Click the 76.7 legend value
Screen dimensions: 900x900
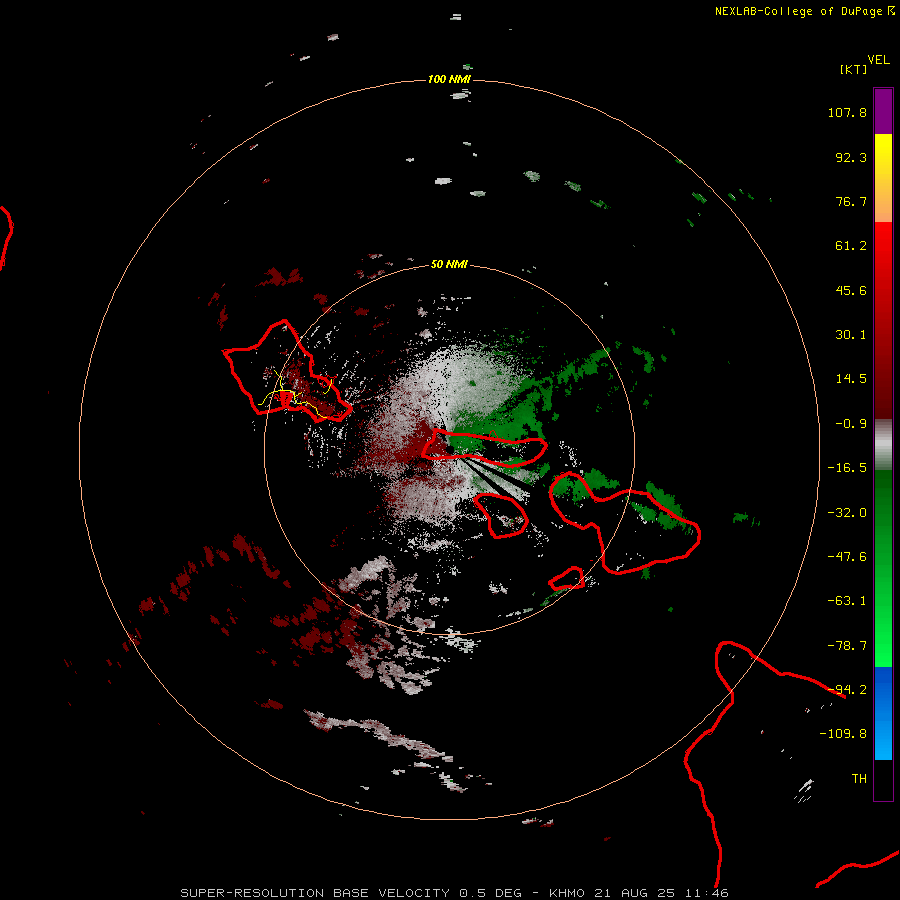click(851, 201)
